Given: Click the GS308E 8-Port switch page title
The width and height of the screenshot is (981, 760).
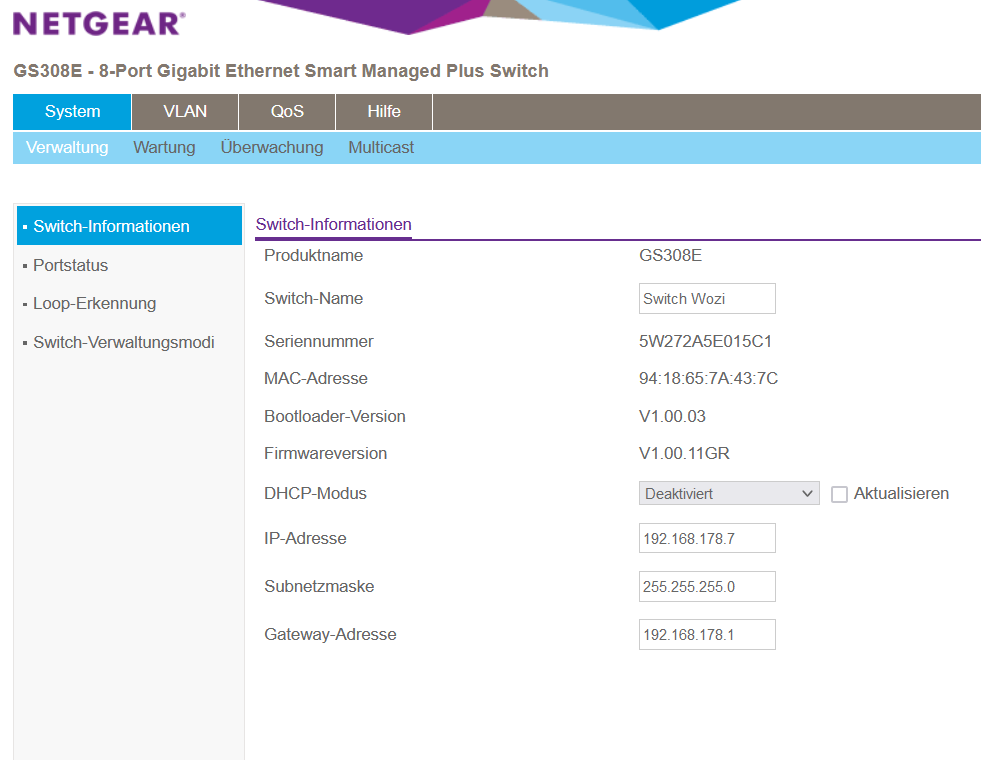Looking at the screenshot, I should pos(281,71).
